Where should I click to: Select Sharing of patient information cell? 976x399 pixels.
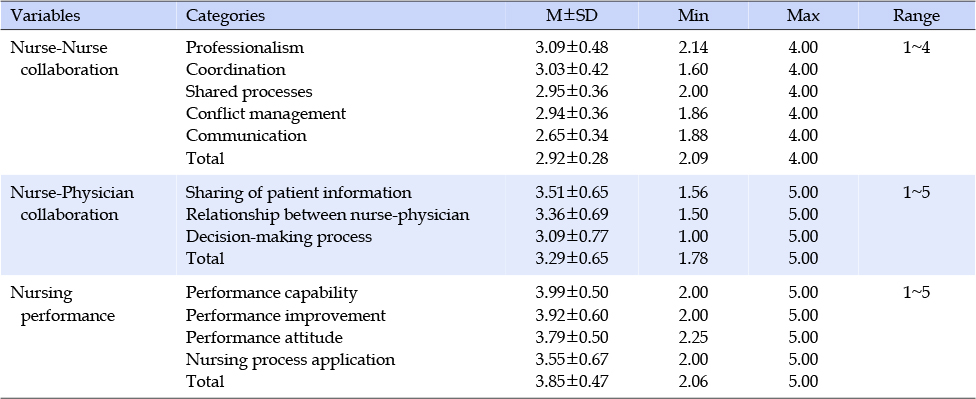point(299,193)
